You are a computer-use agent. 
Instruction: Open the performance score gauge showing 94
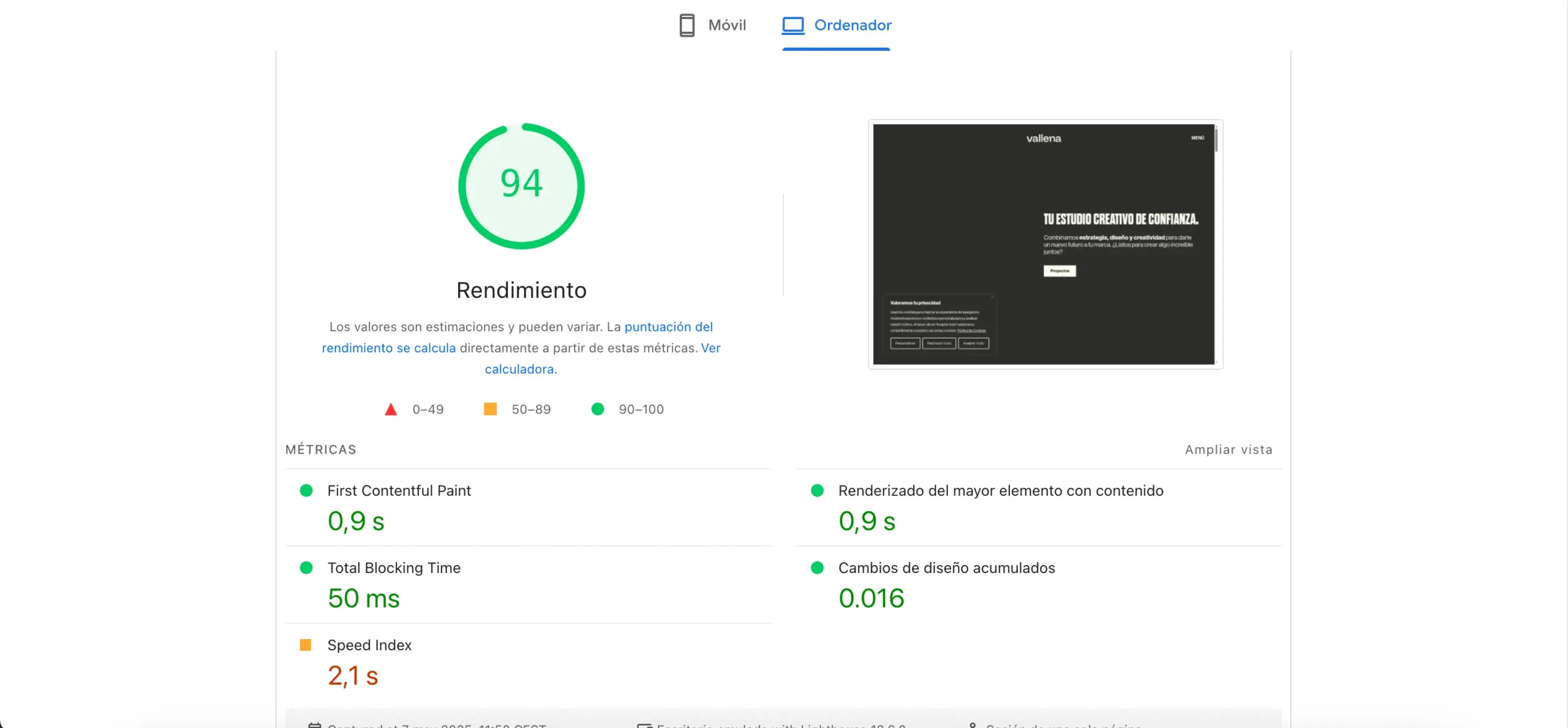pyautogui.click(x=521, y=186)
